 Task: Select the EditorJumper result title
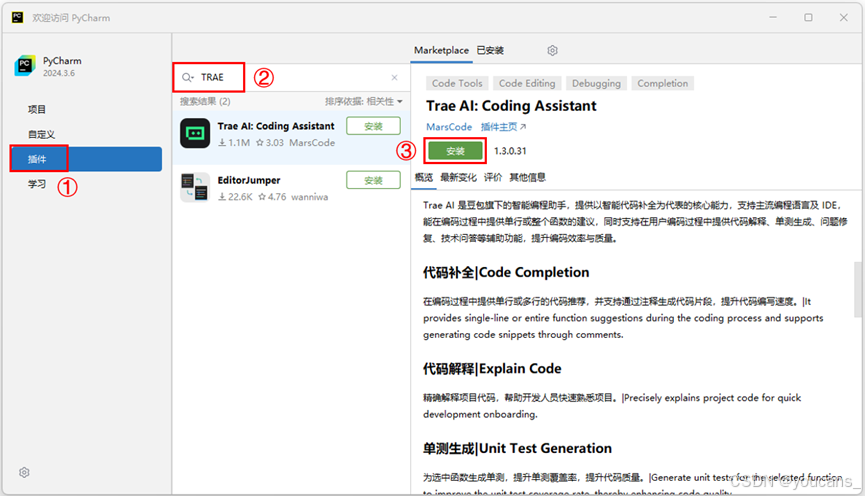coord(249,180)
